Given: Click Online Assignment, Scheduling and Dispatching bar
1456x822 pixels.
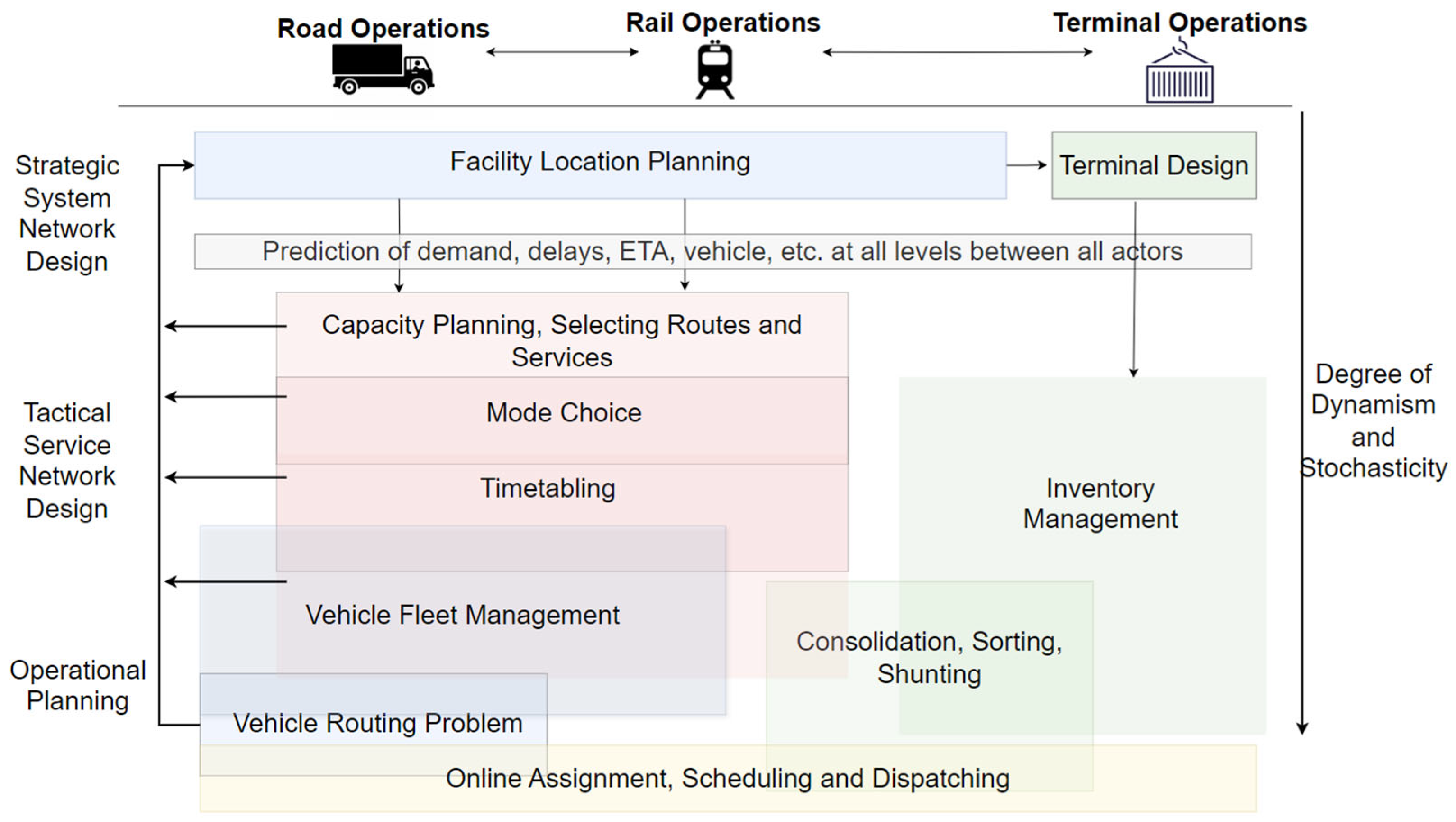Looking at the screenshot, I should pos(727,779).
